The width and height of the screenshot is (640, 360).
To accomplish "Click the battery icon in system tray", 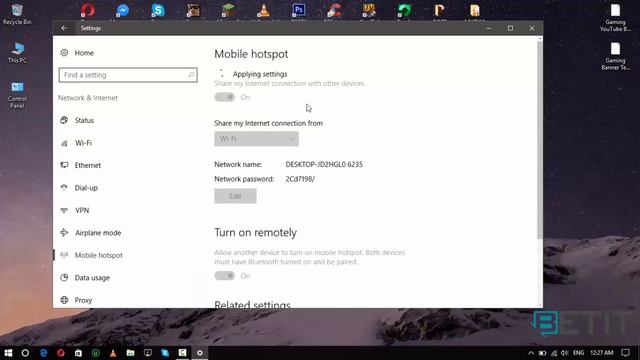I will 542,353.
